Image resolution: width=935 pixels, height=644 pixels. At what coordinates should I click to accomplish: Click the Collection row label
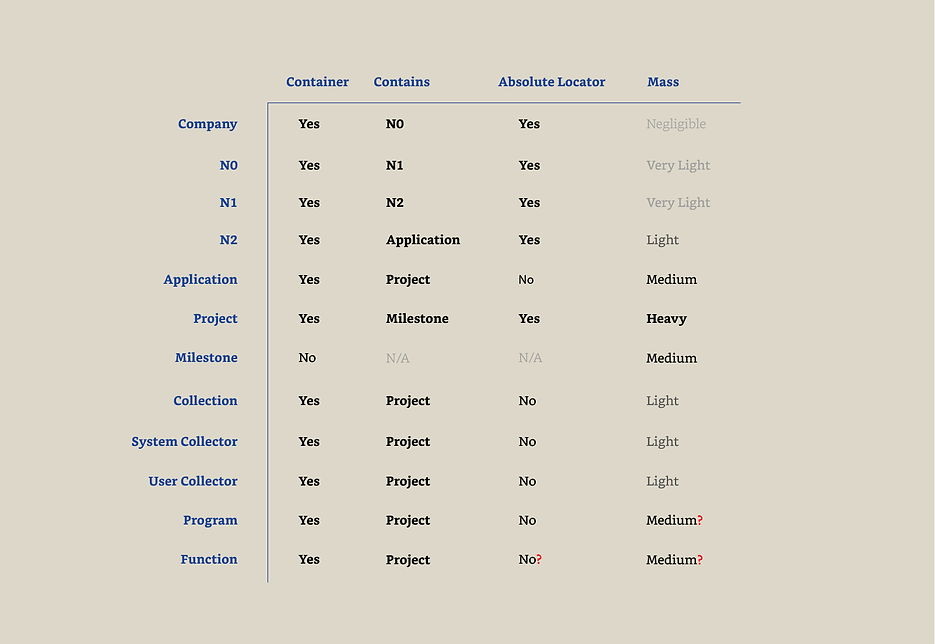(205, 401)
